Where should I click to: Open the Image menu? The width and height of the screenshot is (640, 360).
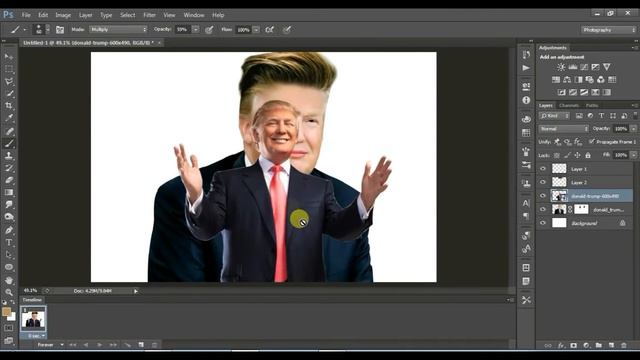(63, 15)
